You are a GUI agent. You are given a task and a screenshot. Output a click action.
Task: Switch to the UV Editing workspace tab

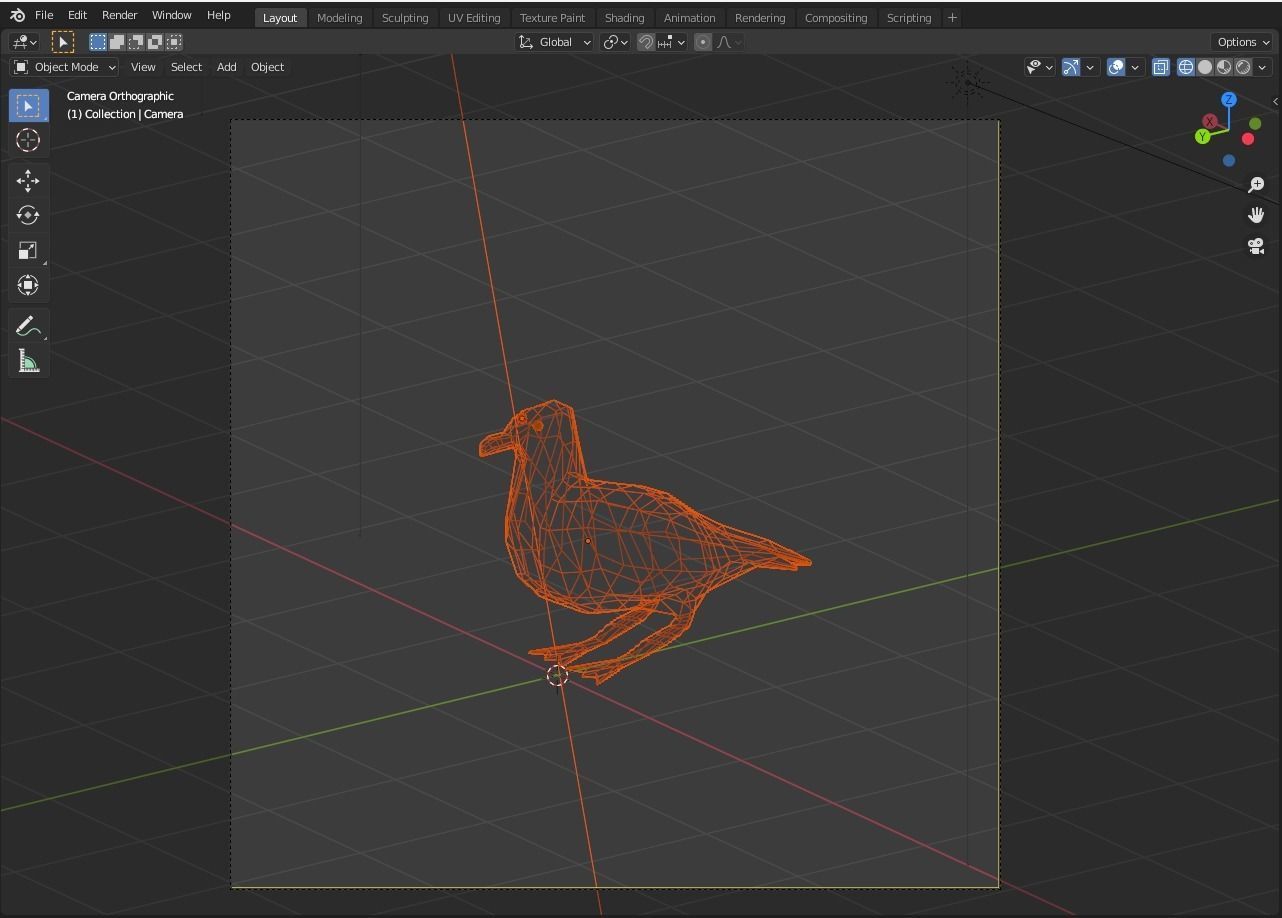tap(474, 18)
